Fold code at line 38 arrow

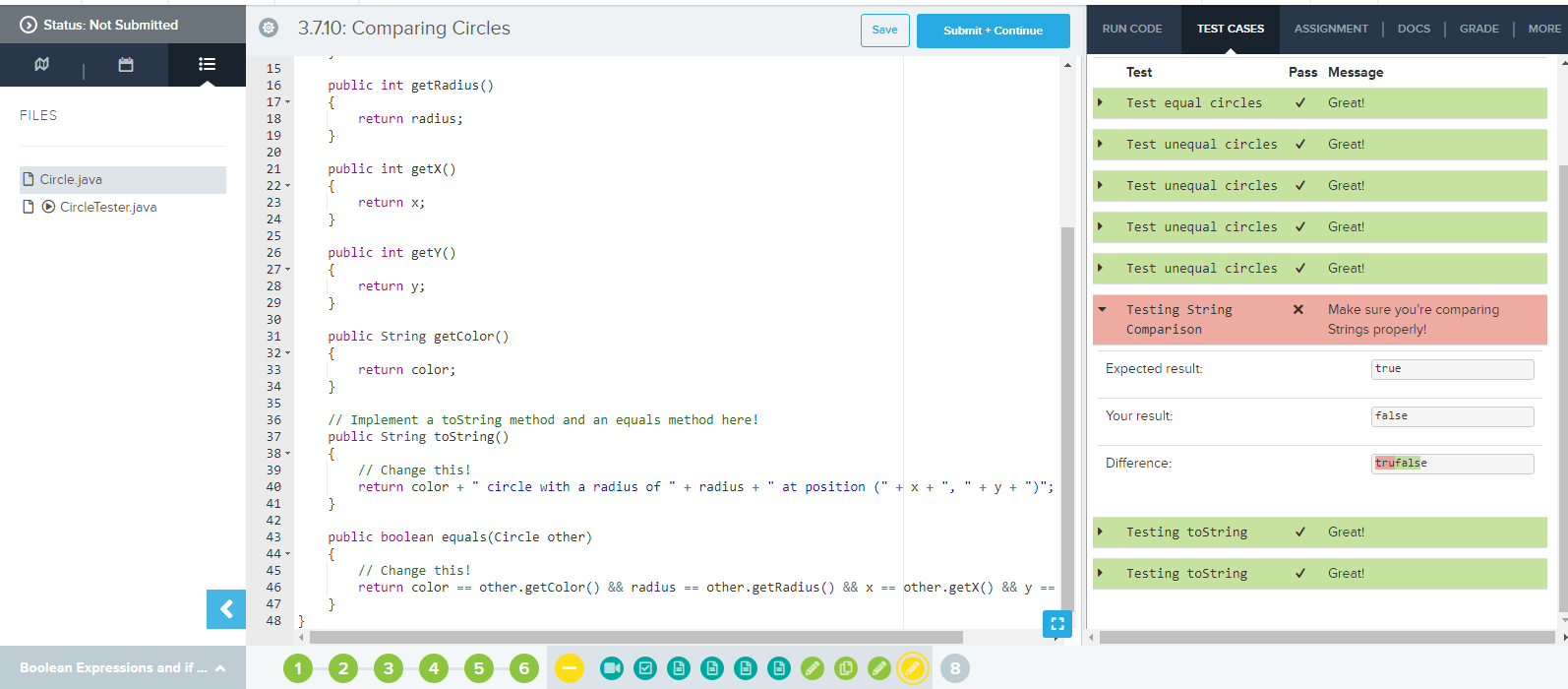pos(288,454)
